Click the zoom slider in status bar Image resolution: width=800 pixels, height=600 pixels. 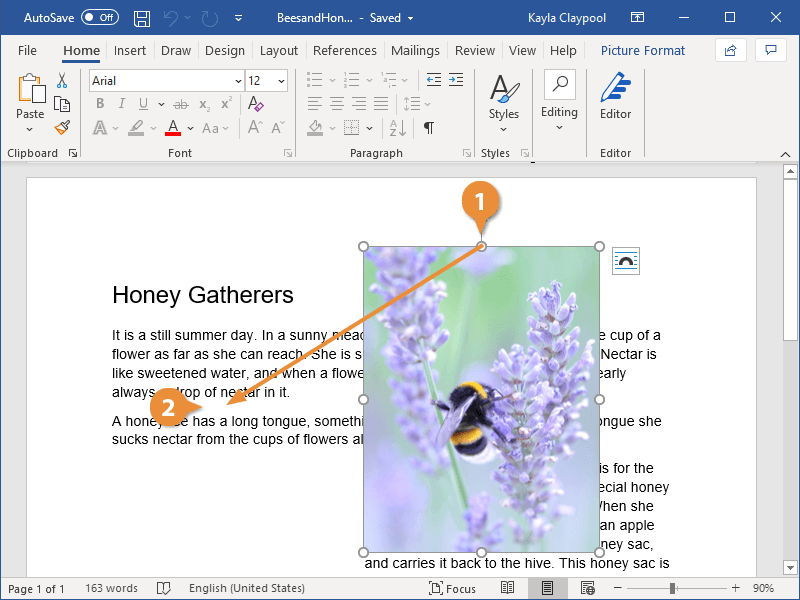coord(673,589)
